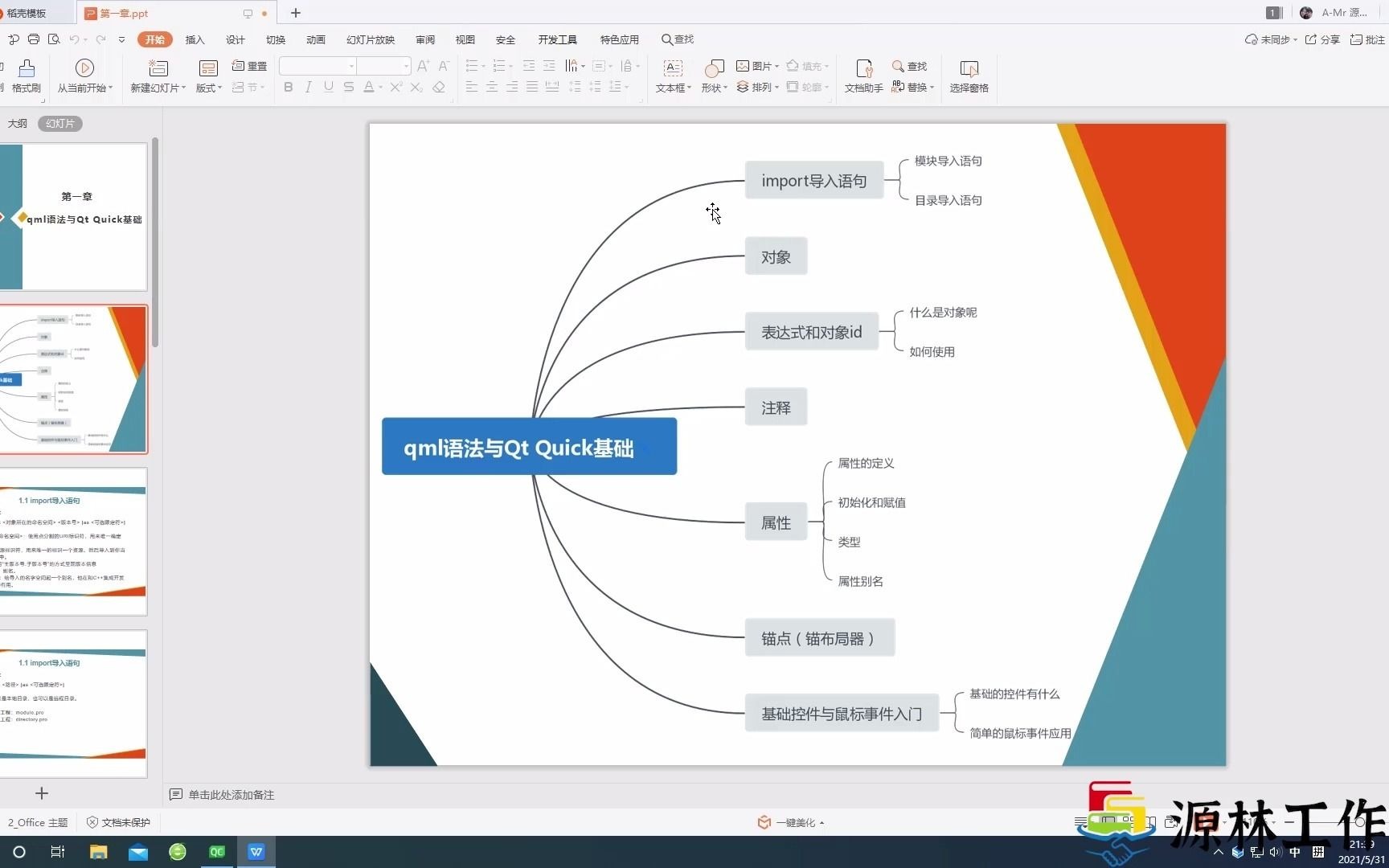Switch to the Outline (大纲) pane tab
This screenshot has width=1389, height=868.
[17, 123]
